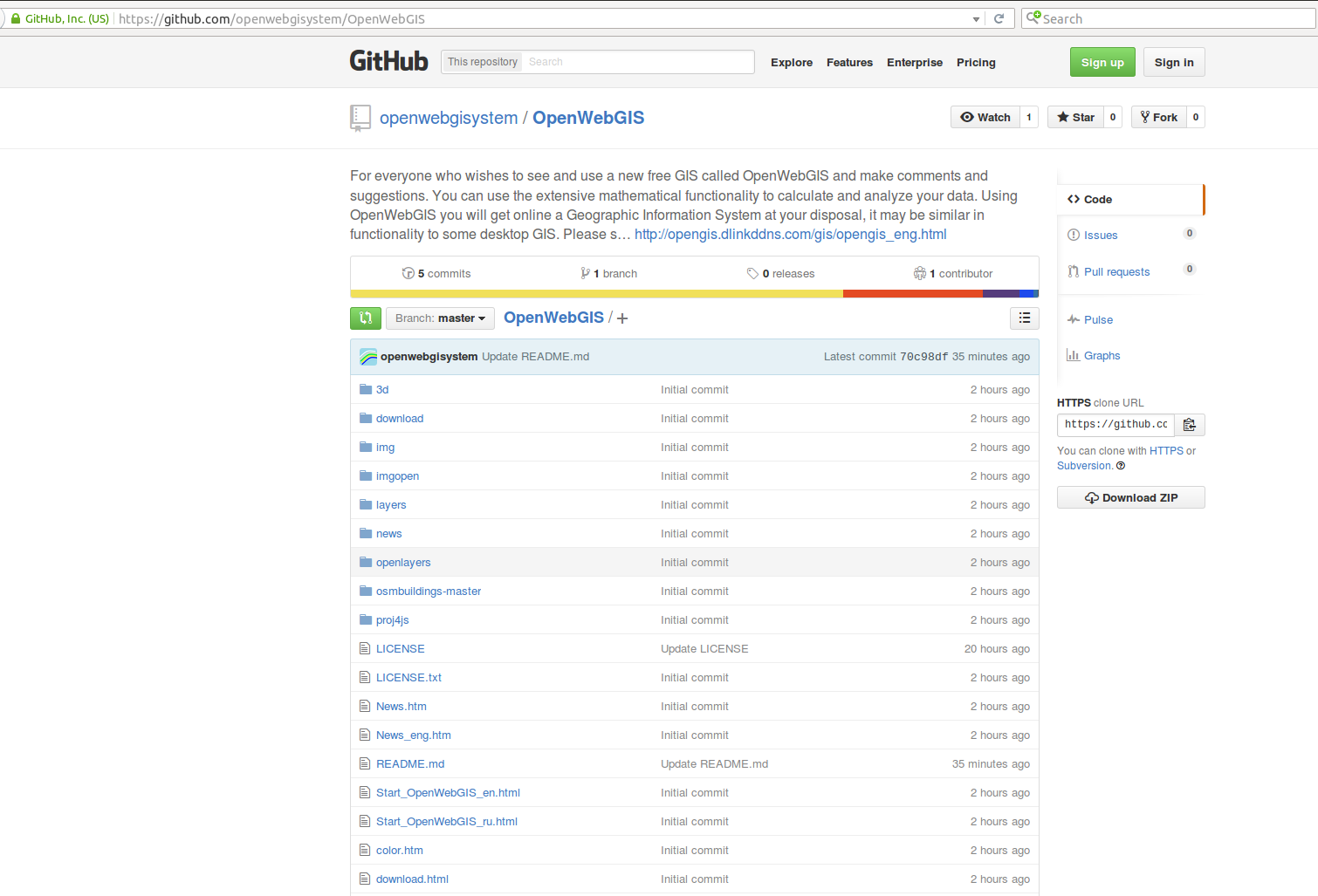The width and height of the screenshot is (1318, 896).
Task: Click the file icon for color.htm
Action: 365,850
